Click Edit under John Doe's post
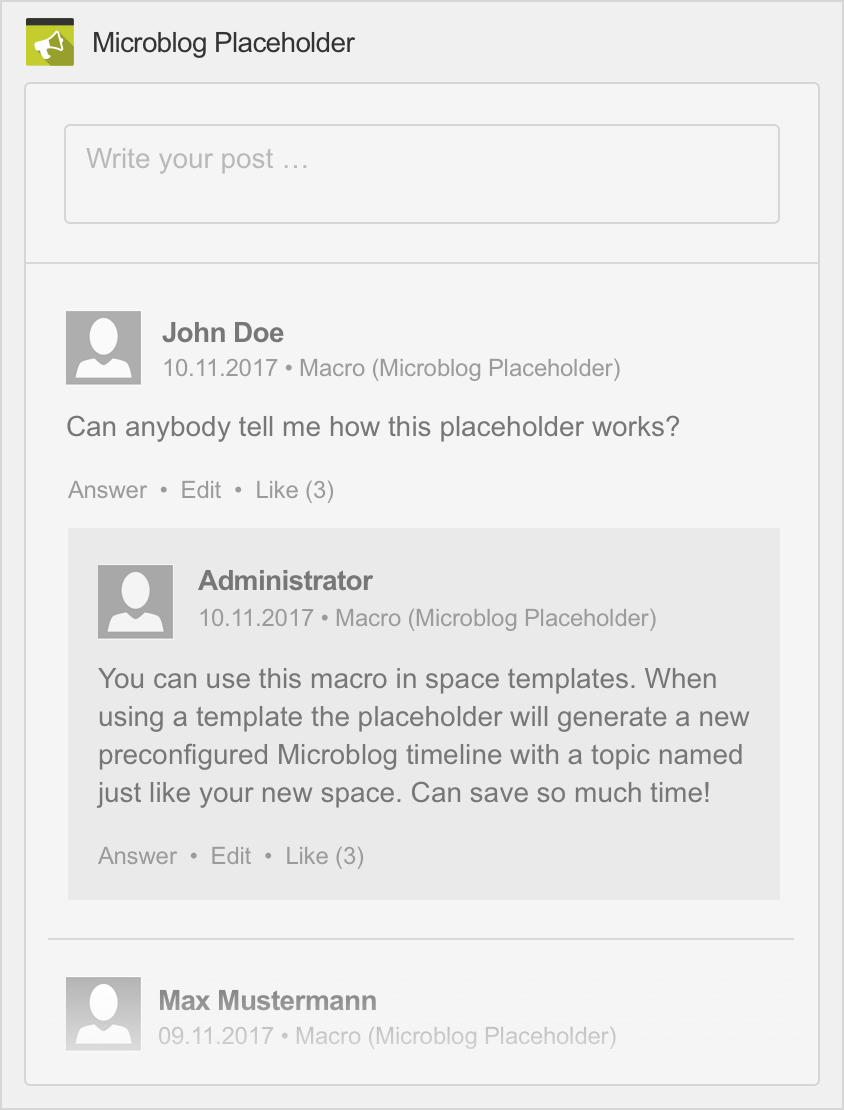The width and height of the screenshot is (844, 1110). [x=201, y=490]
